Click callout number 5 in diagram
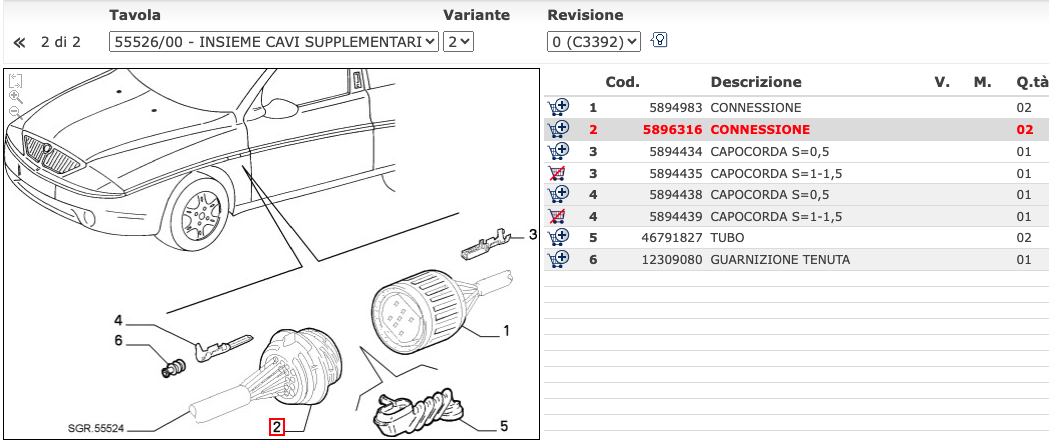The height and width of the screenshot is (440, 1049). [503, 426]
